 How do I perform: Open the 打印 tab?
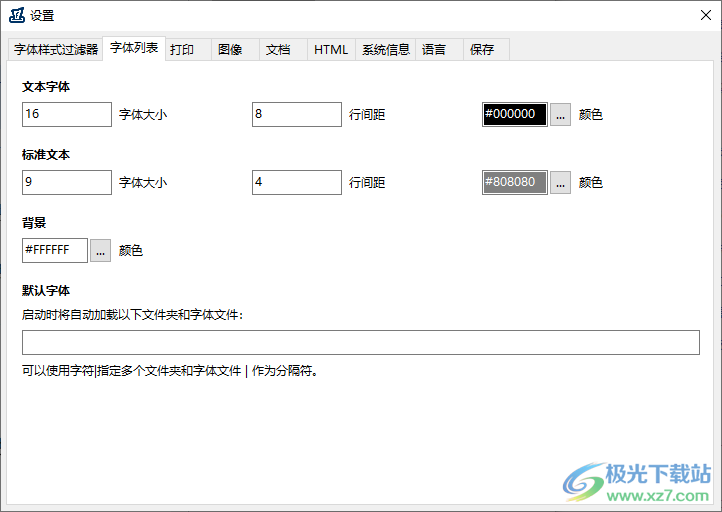[x=188, y=49]
